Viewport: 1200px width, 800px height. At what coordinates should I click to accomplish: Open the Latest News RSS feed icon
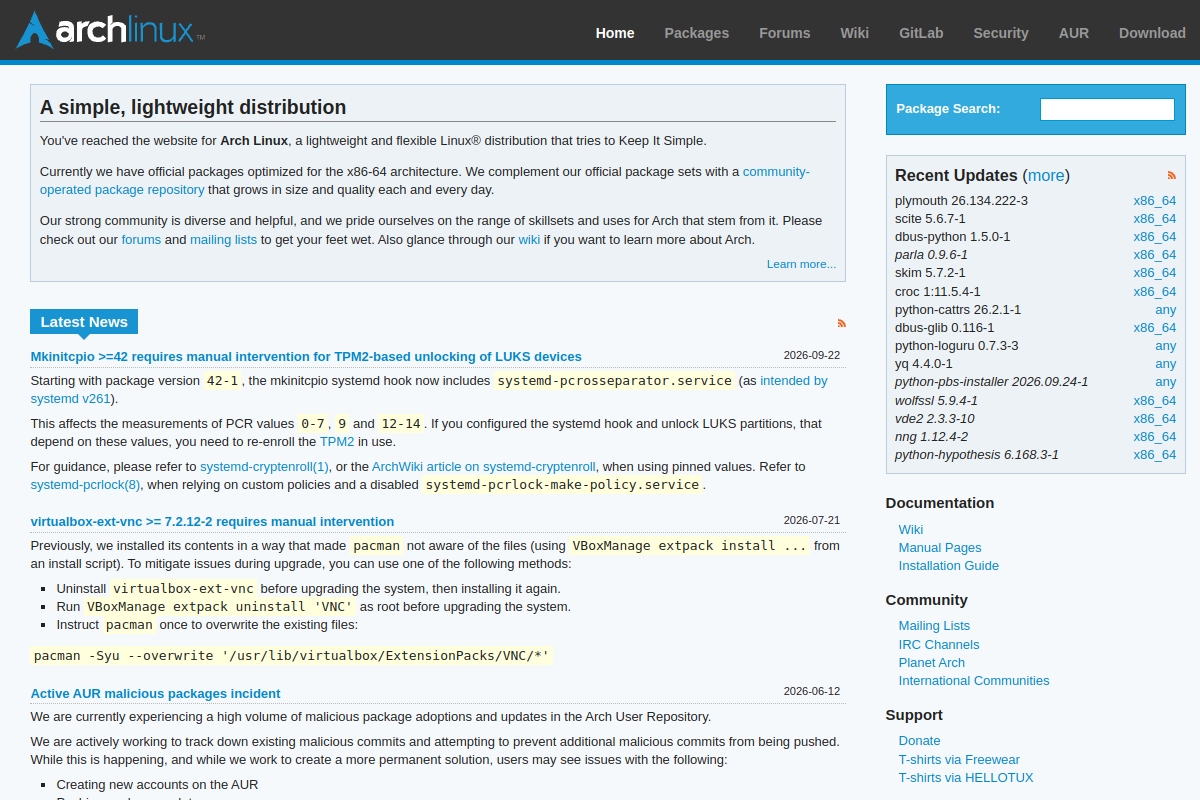[842, 323]
